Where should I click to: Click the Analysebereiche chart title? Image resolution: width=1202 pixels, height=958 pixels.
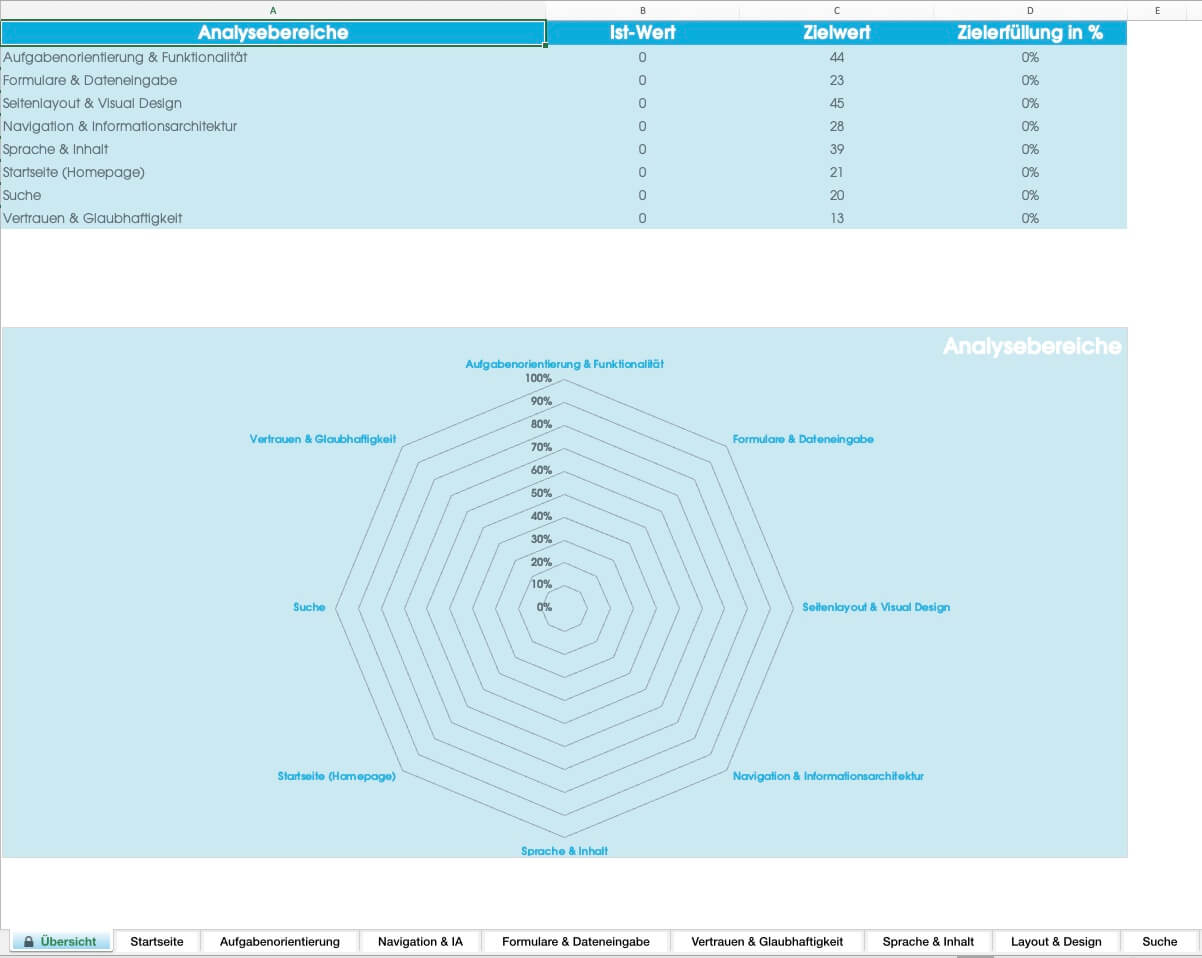[x=1032, y=347]
